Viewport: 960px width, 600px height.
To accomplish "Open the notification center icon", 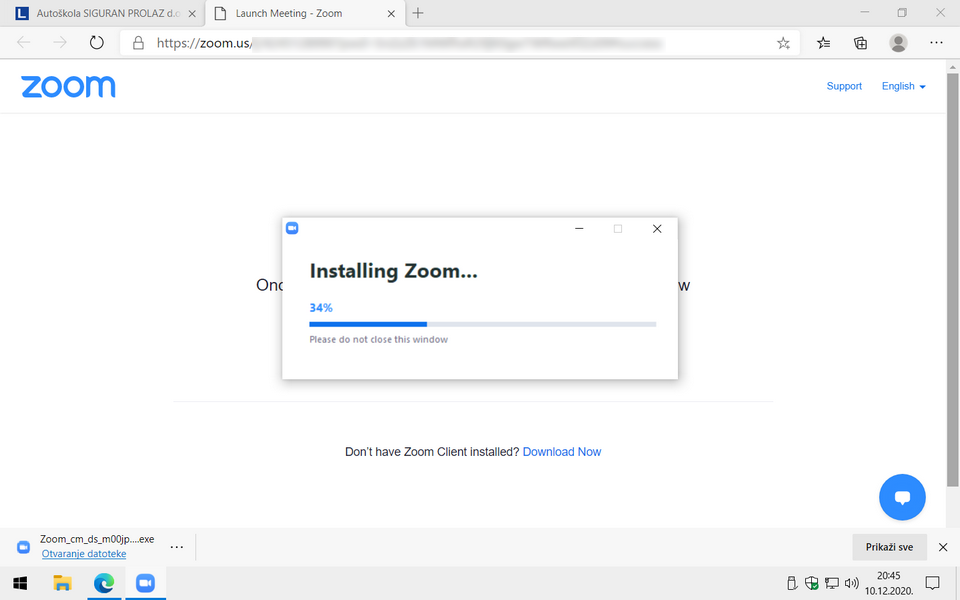I will click(932, 583).
